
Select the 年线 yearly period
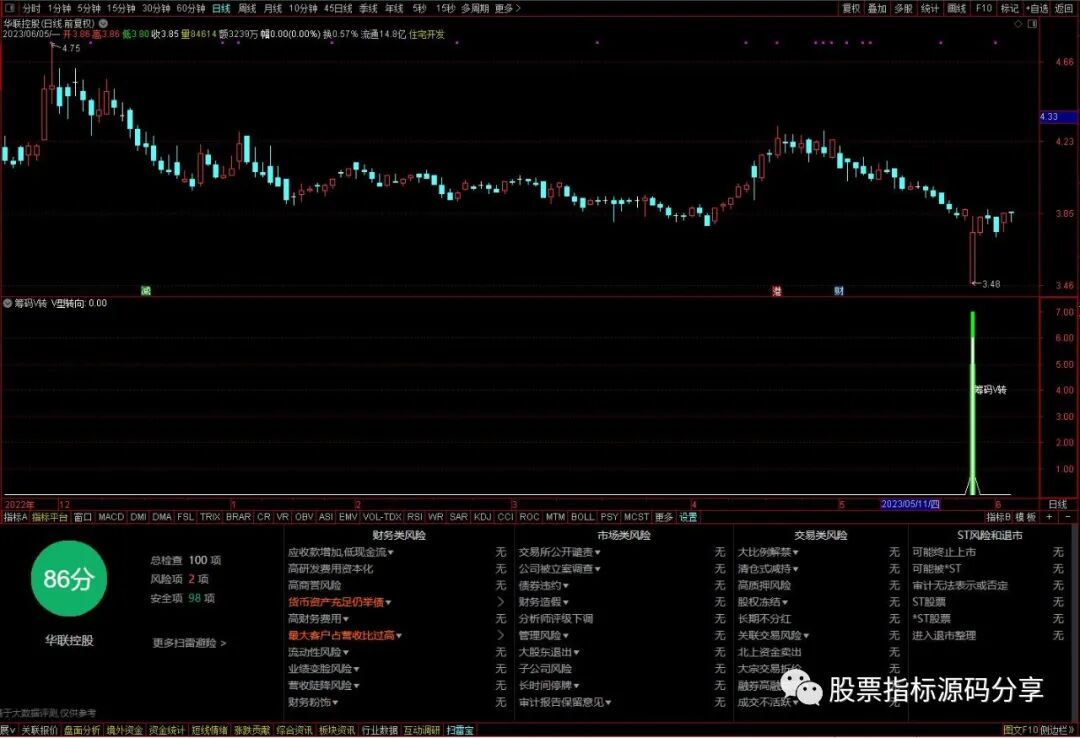394,8
